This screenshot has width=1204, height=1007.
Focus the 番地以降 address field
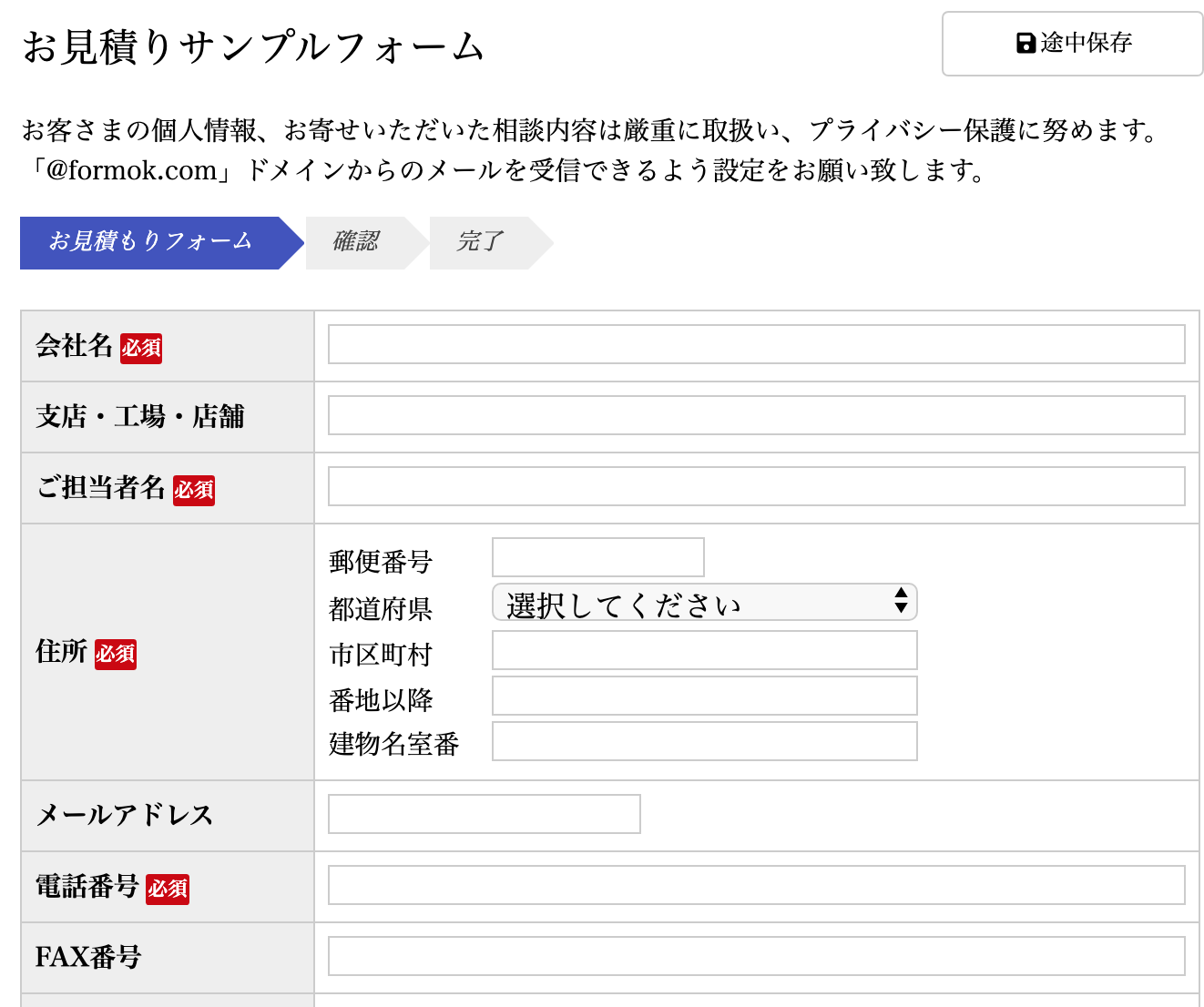pos(704,696)
